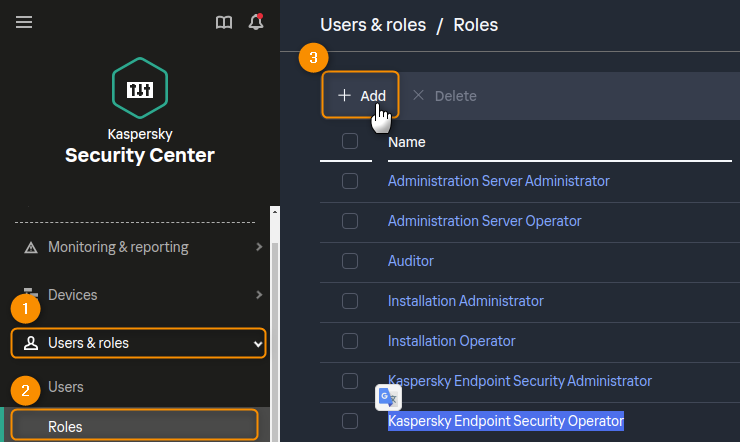Open the notifications bell
Image resolution: width=740 pixels, height=442 pixels.
[x=256, y=23]
